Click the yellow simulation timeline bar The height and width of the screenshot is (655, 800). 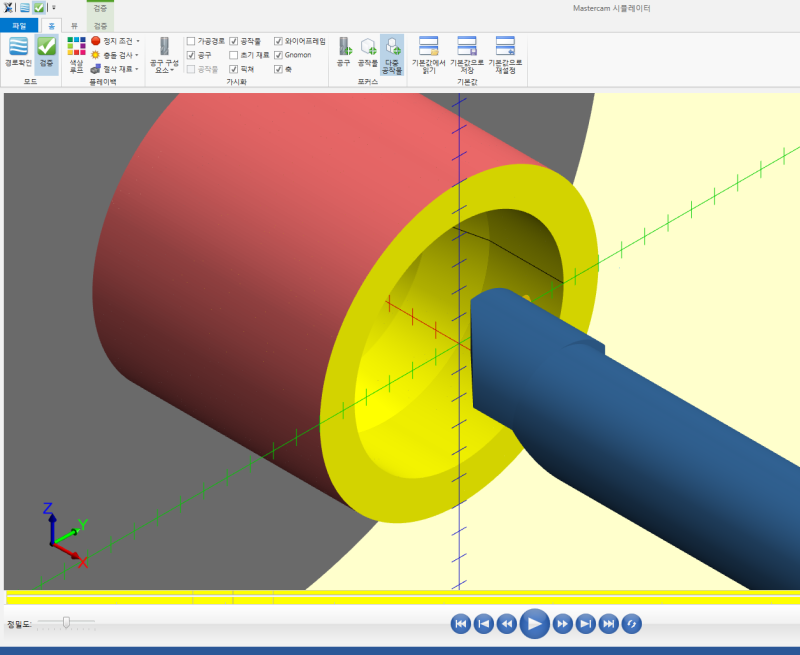(400, 599)
